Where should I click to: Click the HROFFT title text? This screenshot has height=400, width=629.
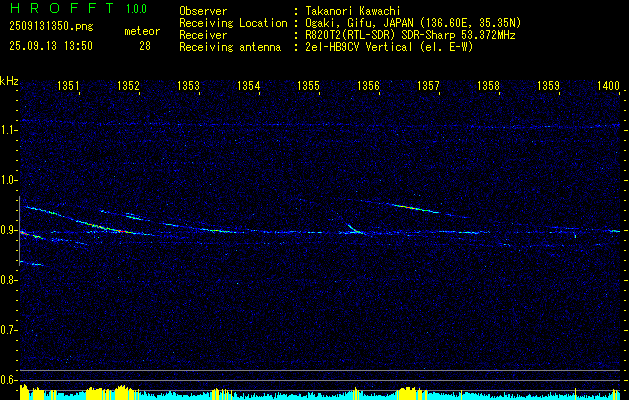point(62,8)
